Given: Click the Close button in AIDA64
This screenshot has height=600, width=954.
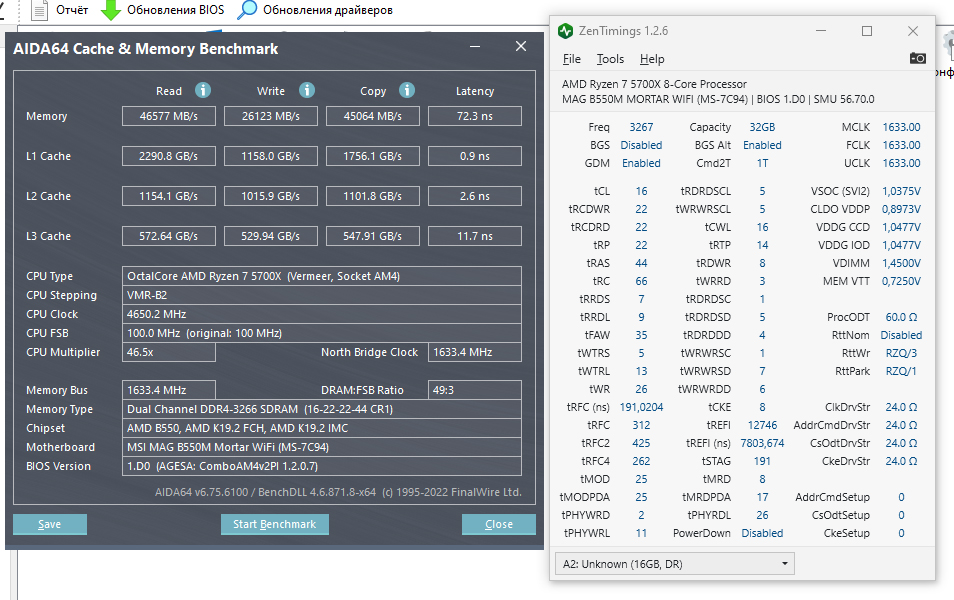Looking at the screenshot, I should pos(498,524).
